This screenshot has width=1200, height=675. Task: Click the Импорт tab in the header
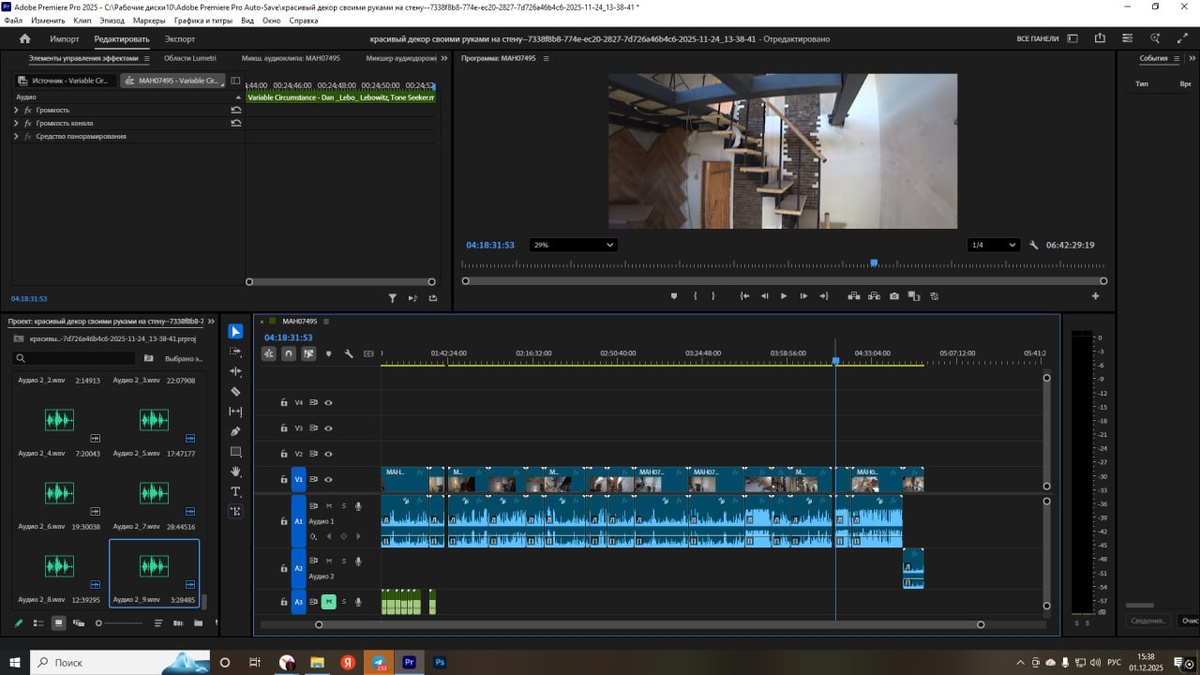[64, 39]
